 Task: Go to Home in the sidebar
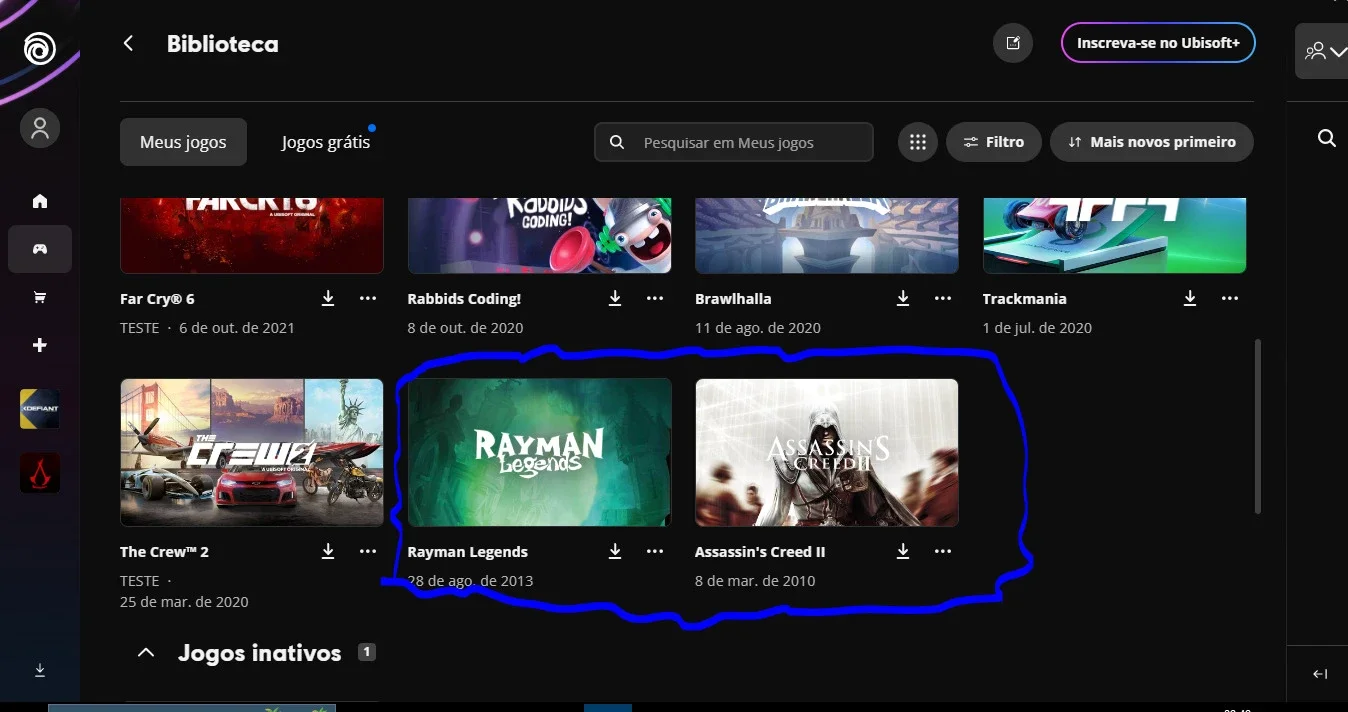click(40, 201)
